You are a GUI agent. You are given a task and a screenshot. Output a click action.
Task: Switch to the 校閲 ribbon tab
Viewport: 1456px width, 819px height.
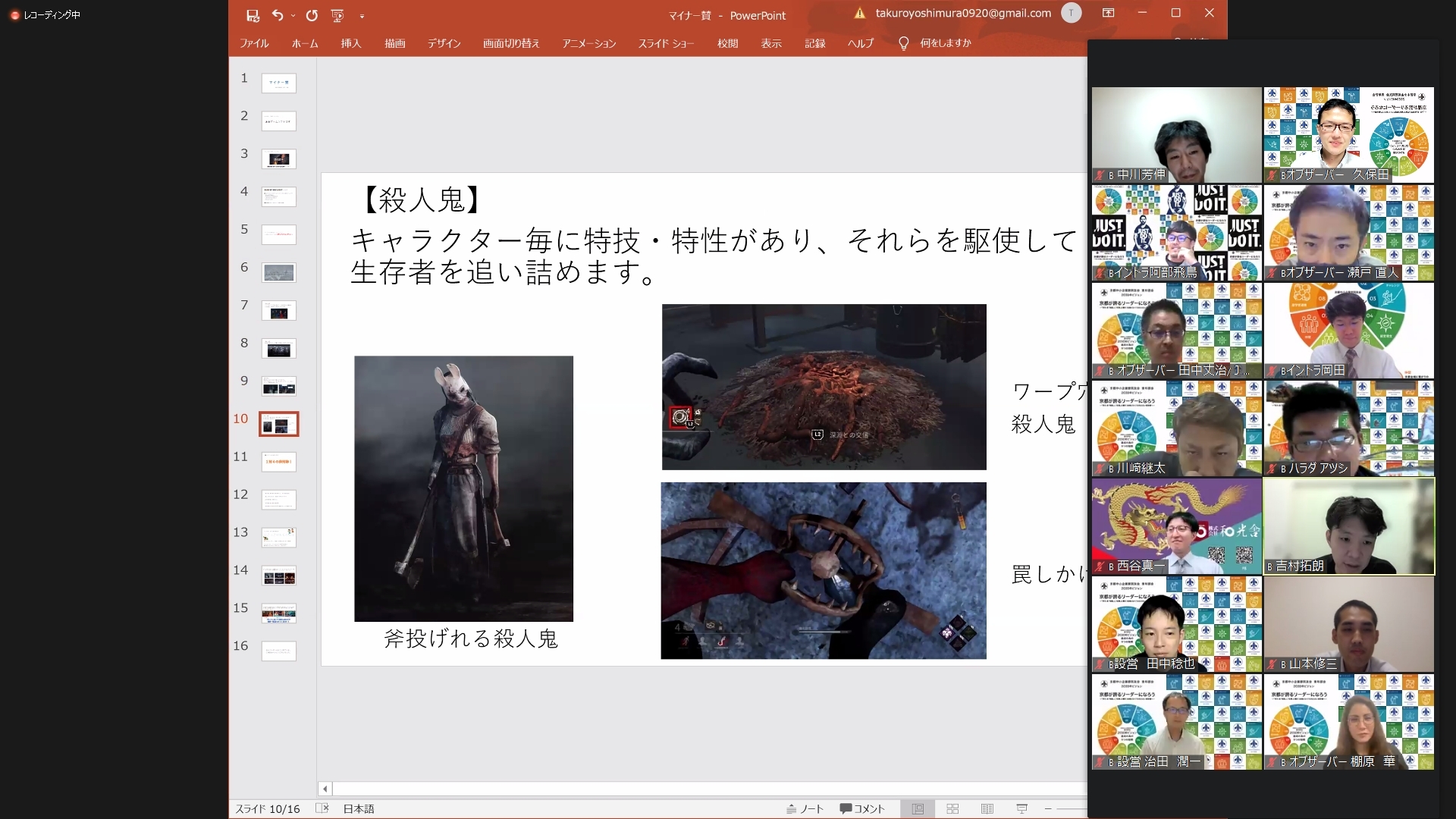(x=728, y=43)
